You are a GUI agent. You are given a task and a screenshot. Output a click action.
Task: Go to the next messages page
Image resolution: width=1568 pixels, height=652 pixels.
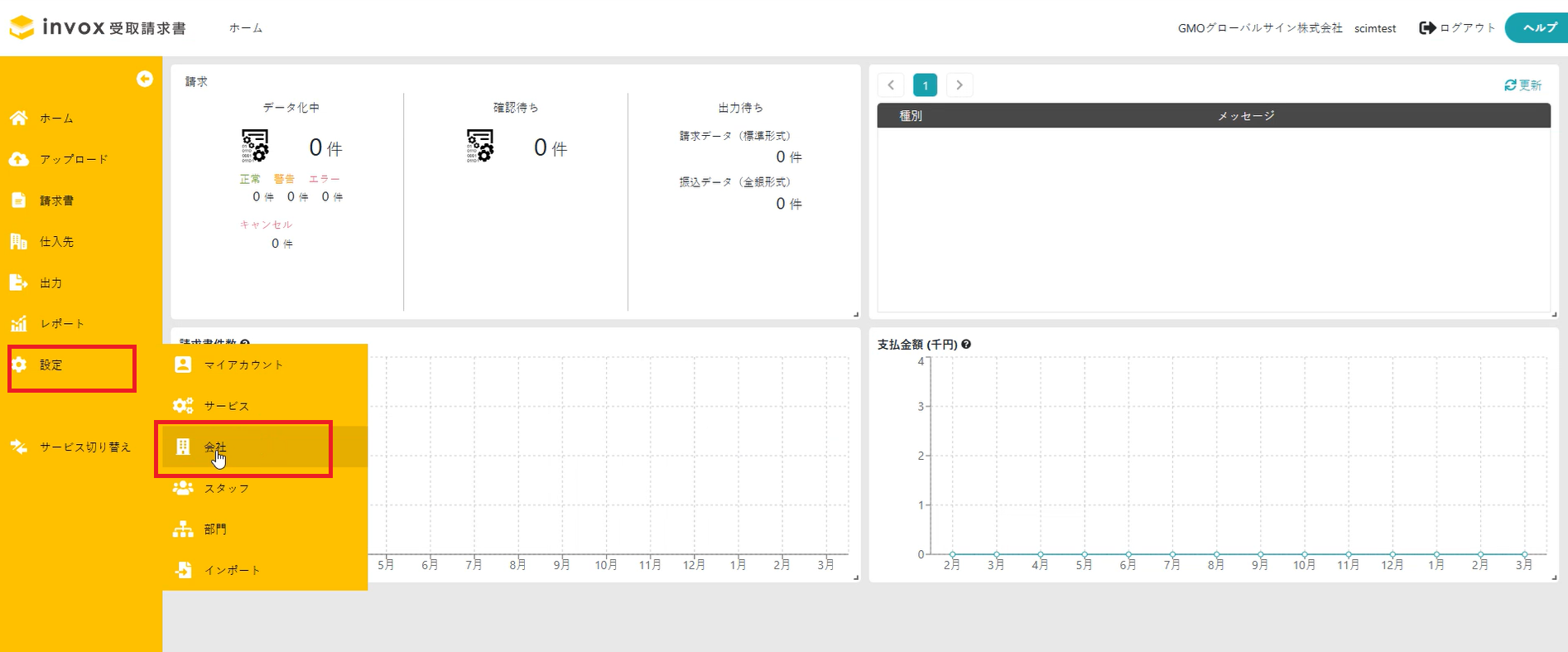pos(960,85)
